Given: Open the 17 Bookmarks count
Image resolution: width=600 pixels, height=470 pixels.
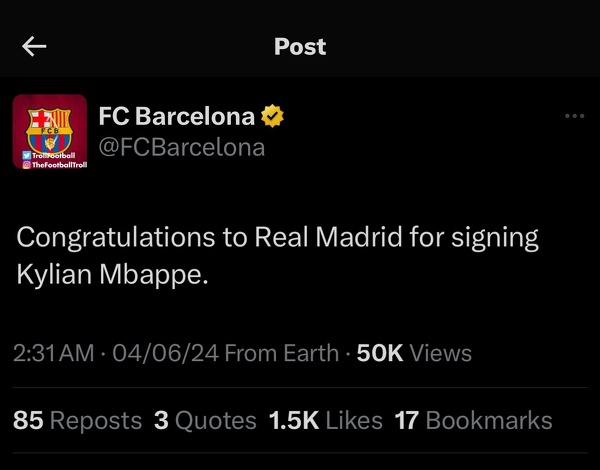Looking at the screenshot, I should click(x=473, y=421).
